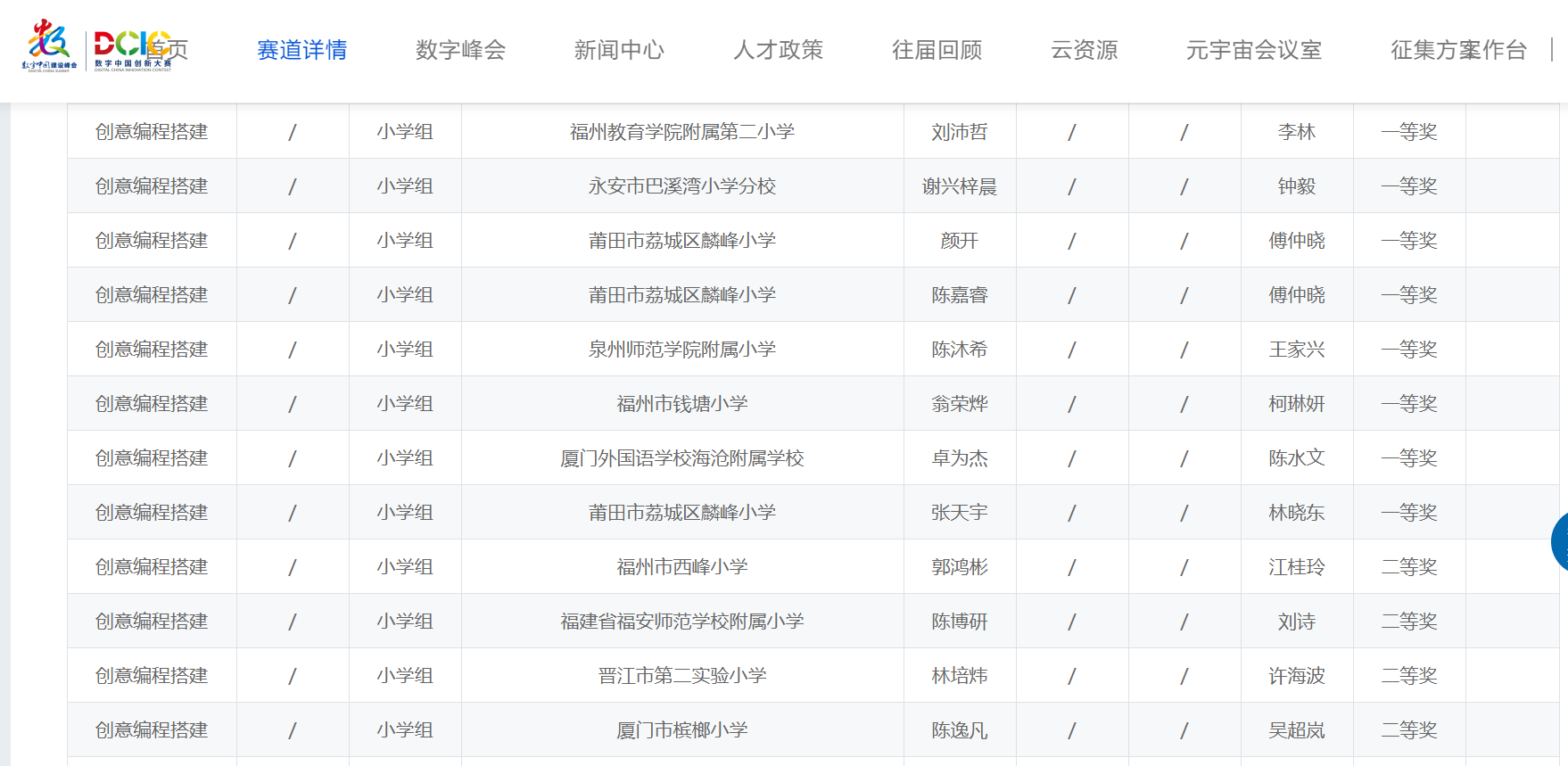
Task: Select school cell 晋江市第二实验小学
Action: (x=682, y=676)
